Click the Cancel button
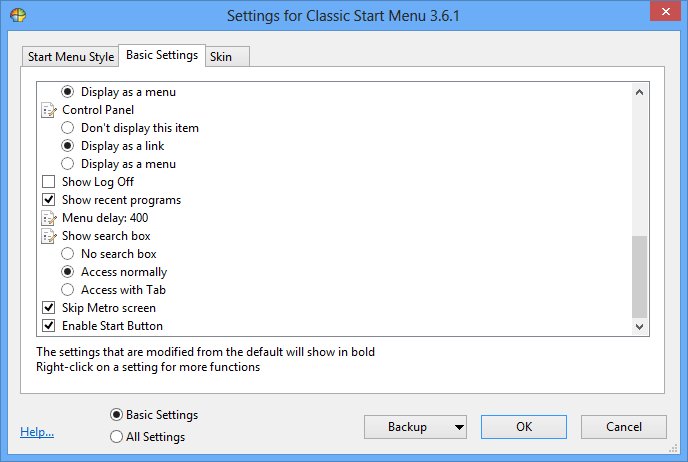Image resolution: width=688 pixels, height=462 pixels. (x=624, y=427)
